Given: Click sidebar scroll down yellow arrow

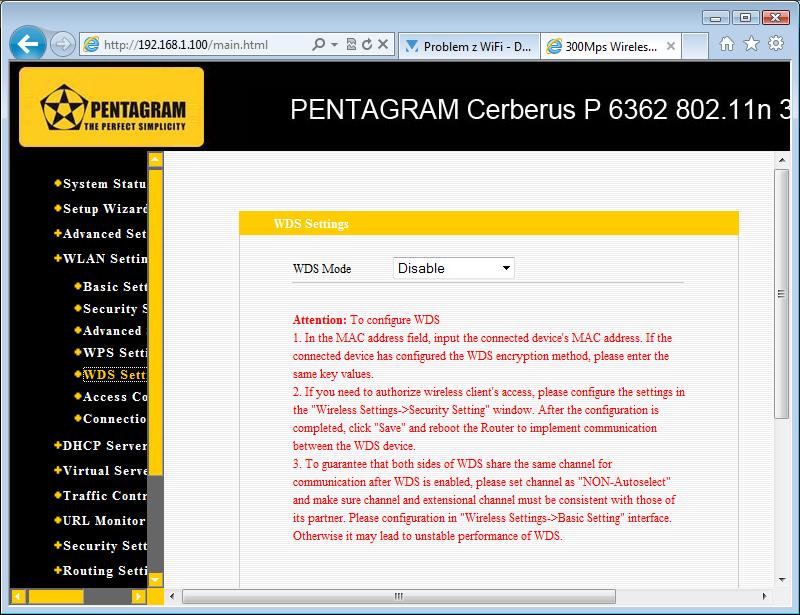Looking at the screenshot, I should click(x=156, y=579).
